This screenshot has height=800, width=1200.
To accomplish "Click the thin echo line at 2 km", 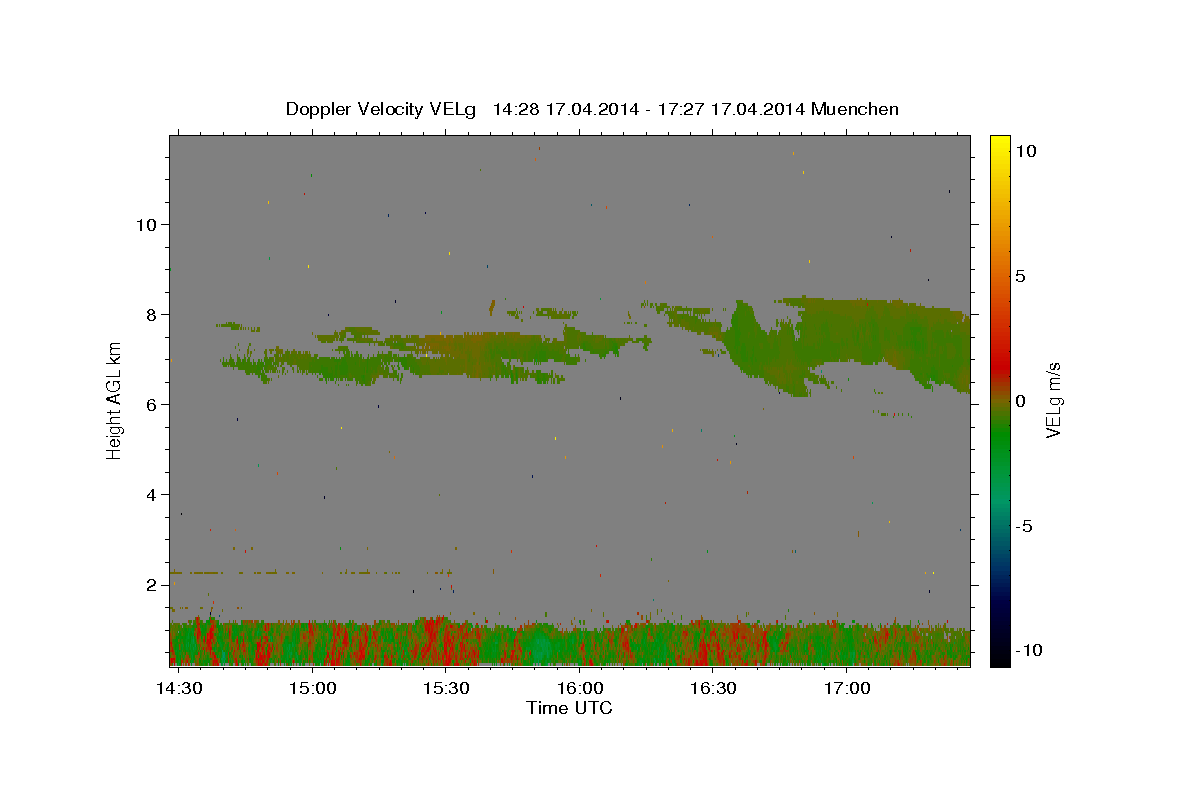I will click(310, 573).
